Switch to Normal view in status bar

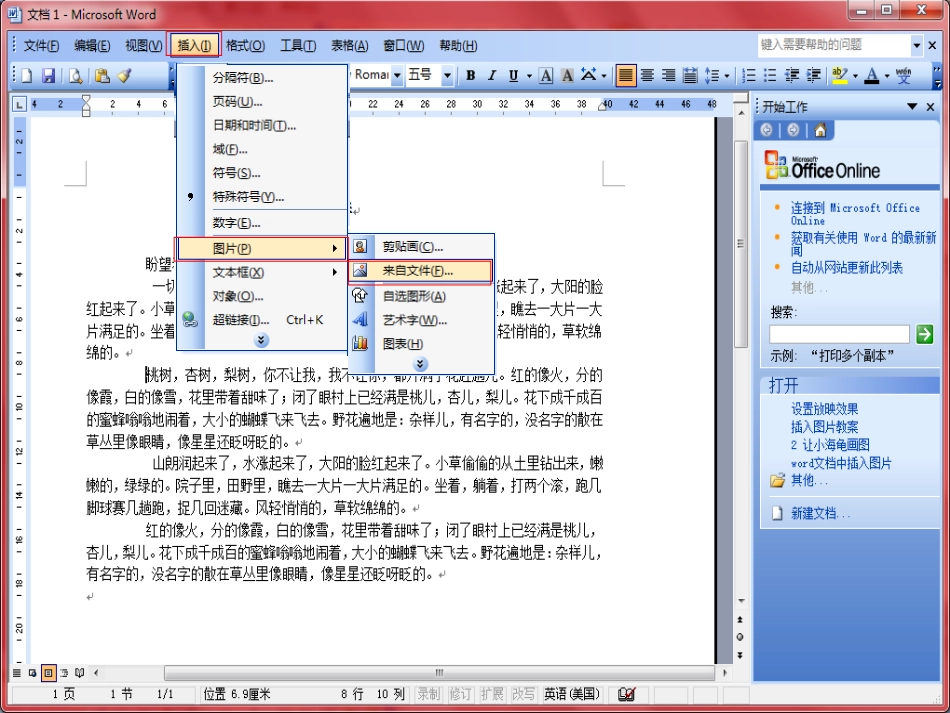pos(17,672)
